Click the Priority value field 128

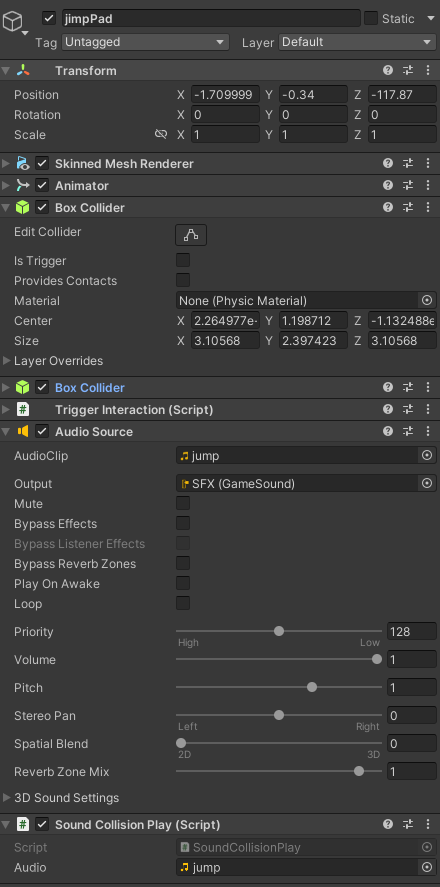pyautogui.click(x=412, y=631)
